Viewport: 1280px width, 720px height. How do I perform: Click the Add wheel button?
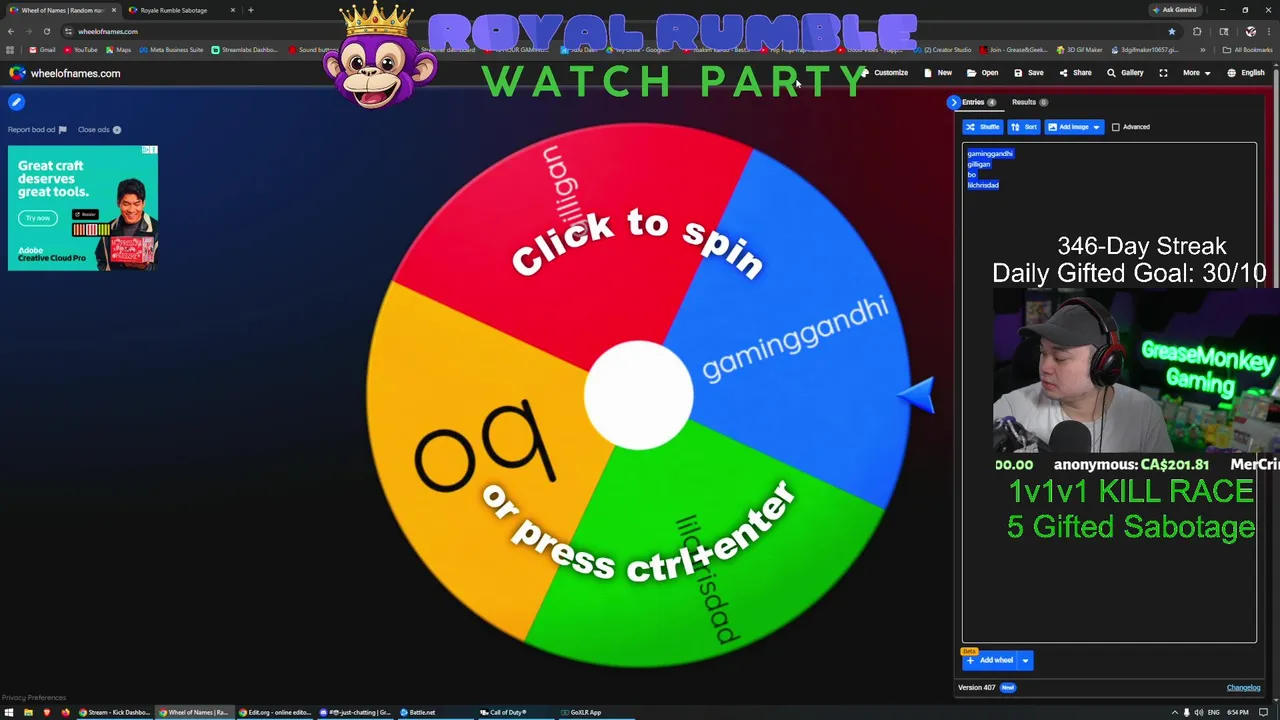pyautogui.click(x=990, y=660)
